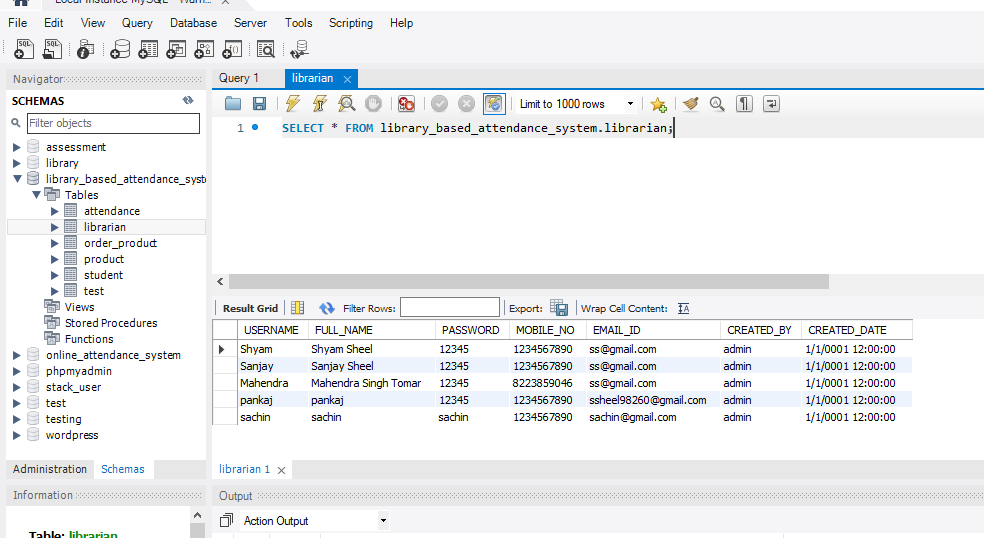Image resolution: width=984 pixels, height=538 pixels.
Task: Search table data icon
Action: click(x=266, y=49)
